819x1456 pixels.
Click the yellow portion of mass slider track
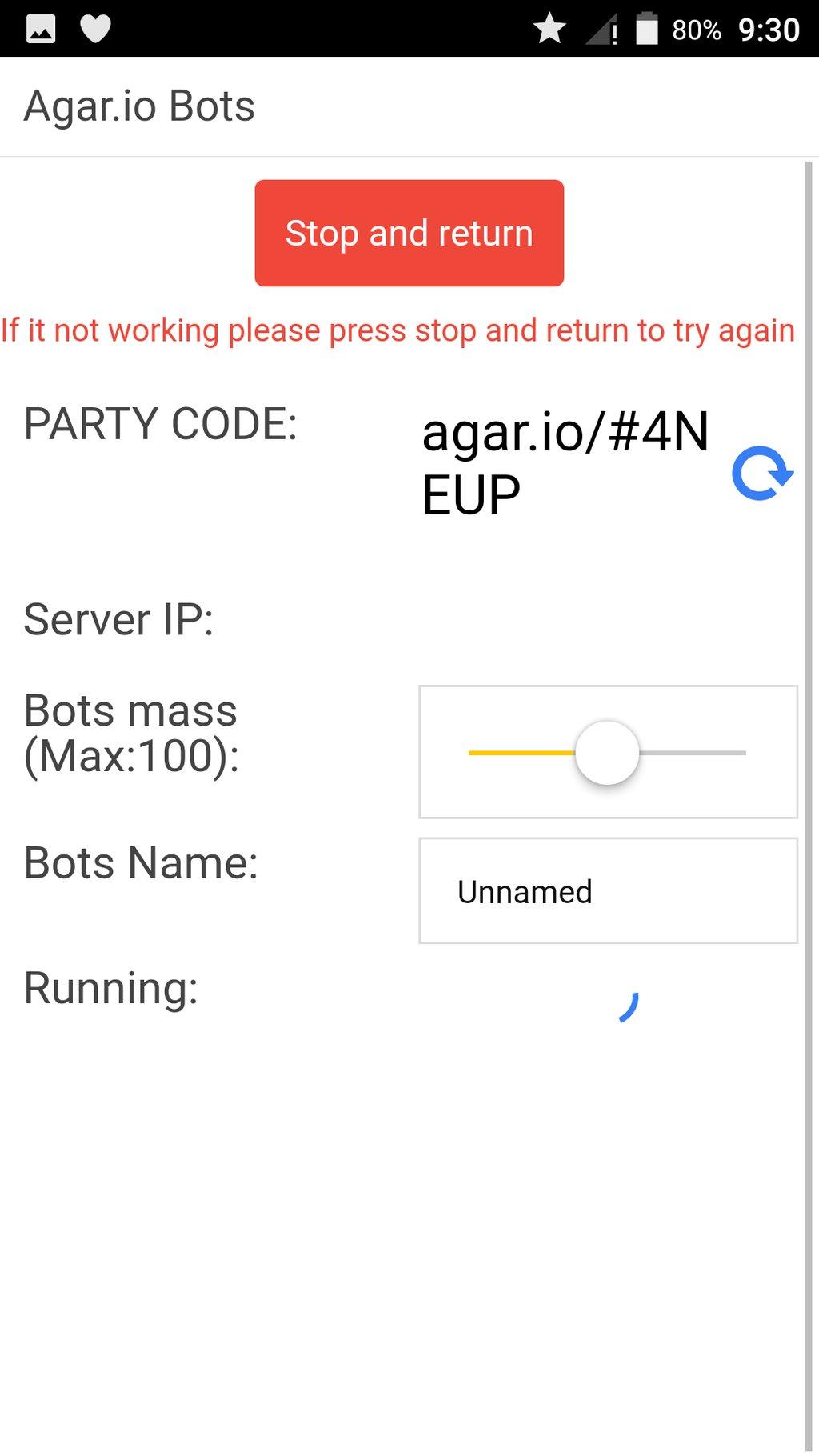521,753
